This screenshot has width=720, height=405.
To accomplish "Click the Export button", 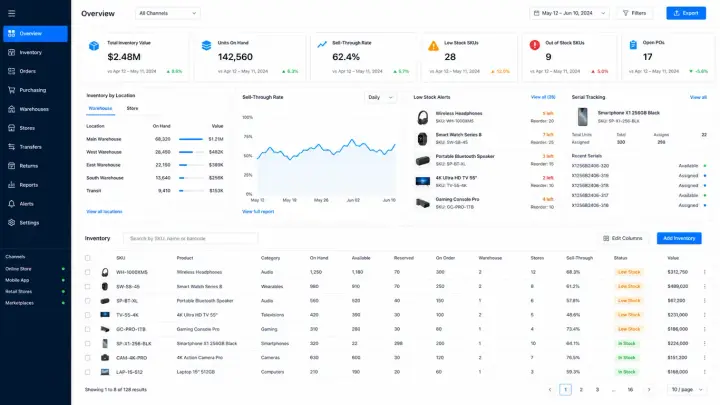I will pyautogui.click(x=686, y=13).
